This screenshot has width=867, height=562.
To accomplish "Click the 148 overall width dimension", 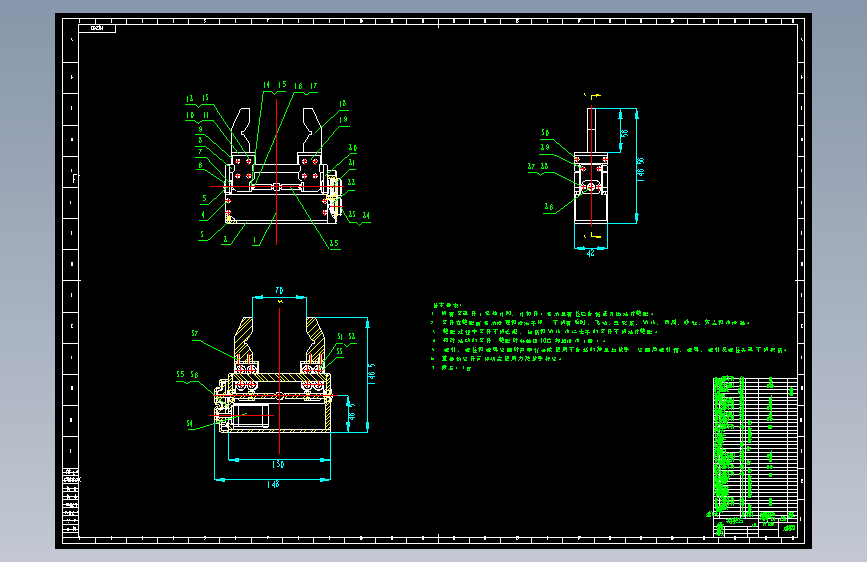I will point(273,485).
